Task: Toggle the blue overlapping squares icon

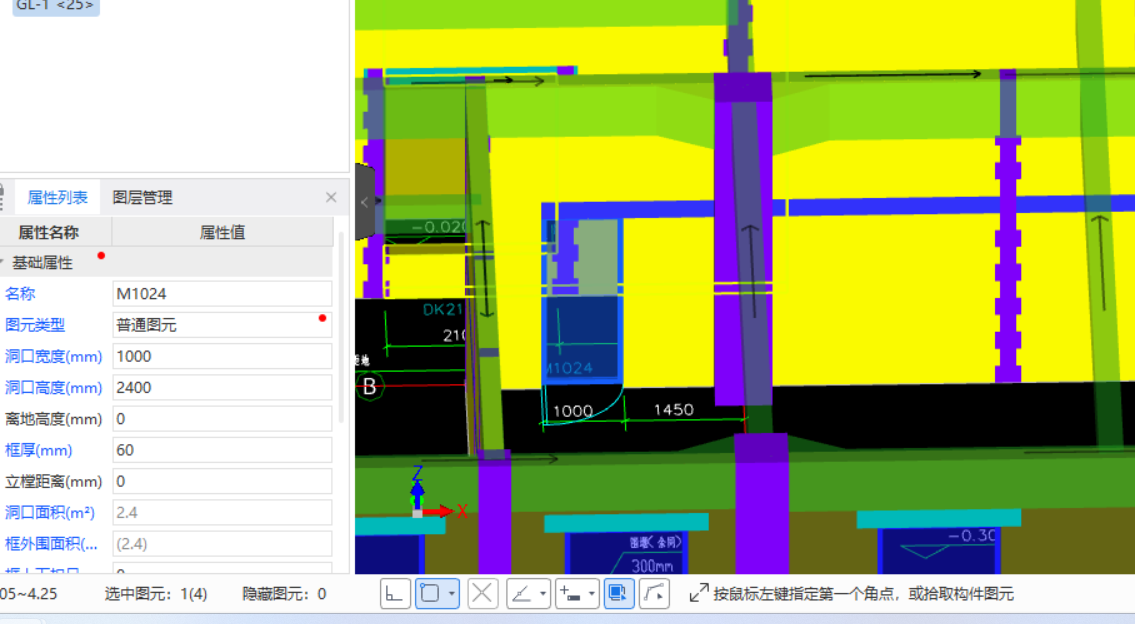Action: click(619, 594)
